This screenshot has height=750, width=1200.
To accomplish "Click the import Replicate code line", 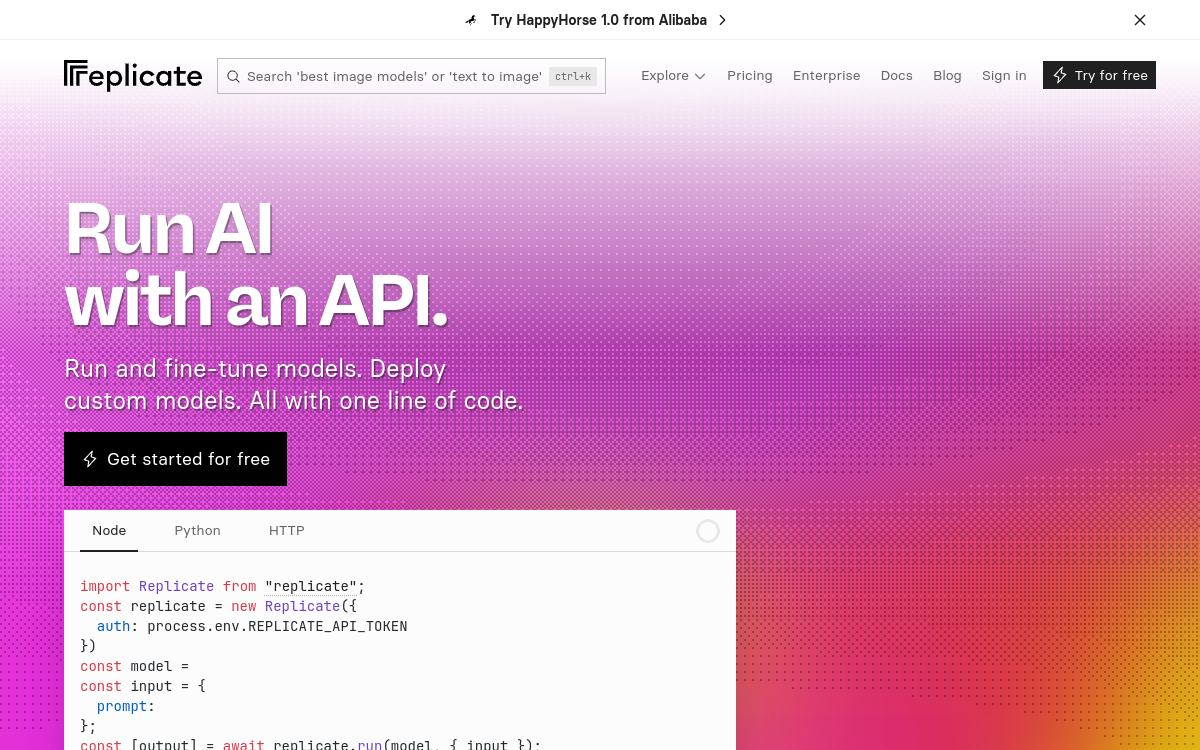I will (x=223, y=586).
